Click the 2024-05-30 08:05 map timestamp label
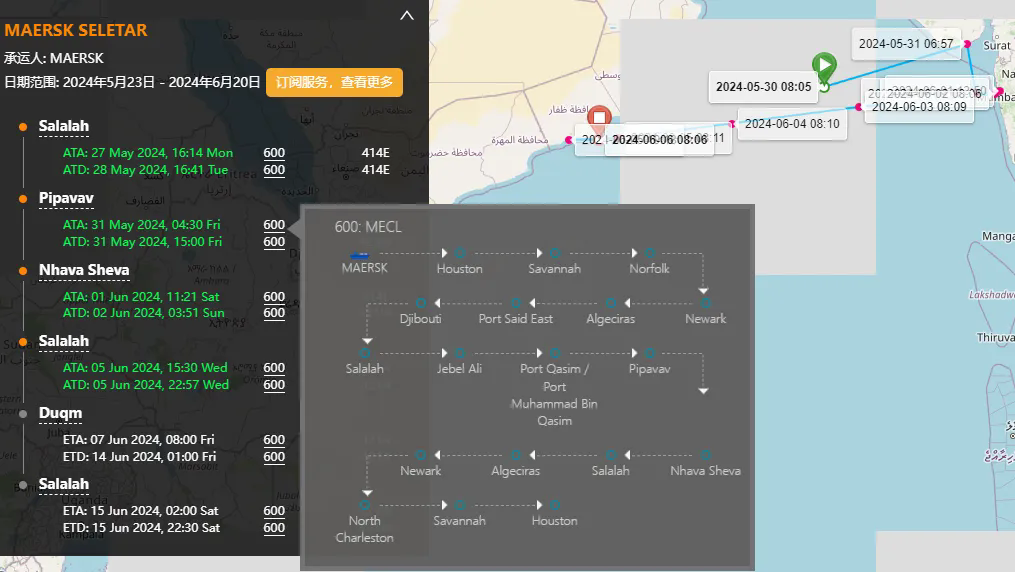1015x572 pixels. click(x=763, y=87)
